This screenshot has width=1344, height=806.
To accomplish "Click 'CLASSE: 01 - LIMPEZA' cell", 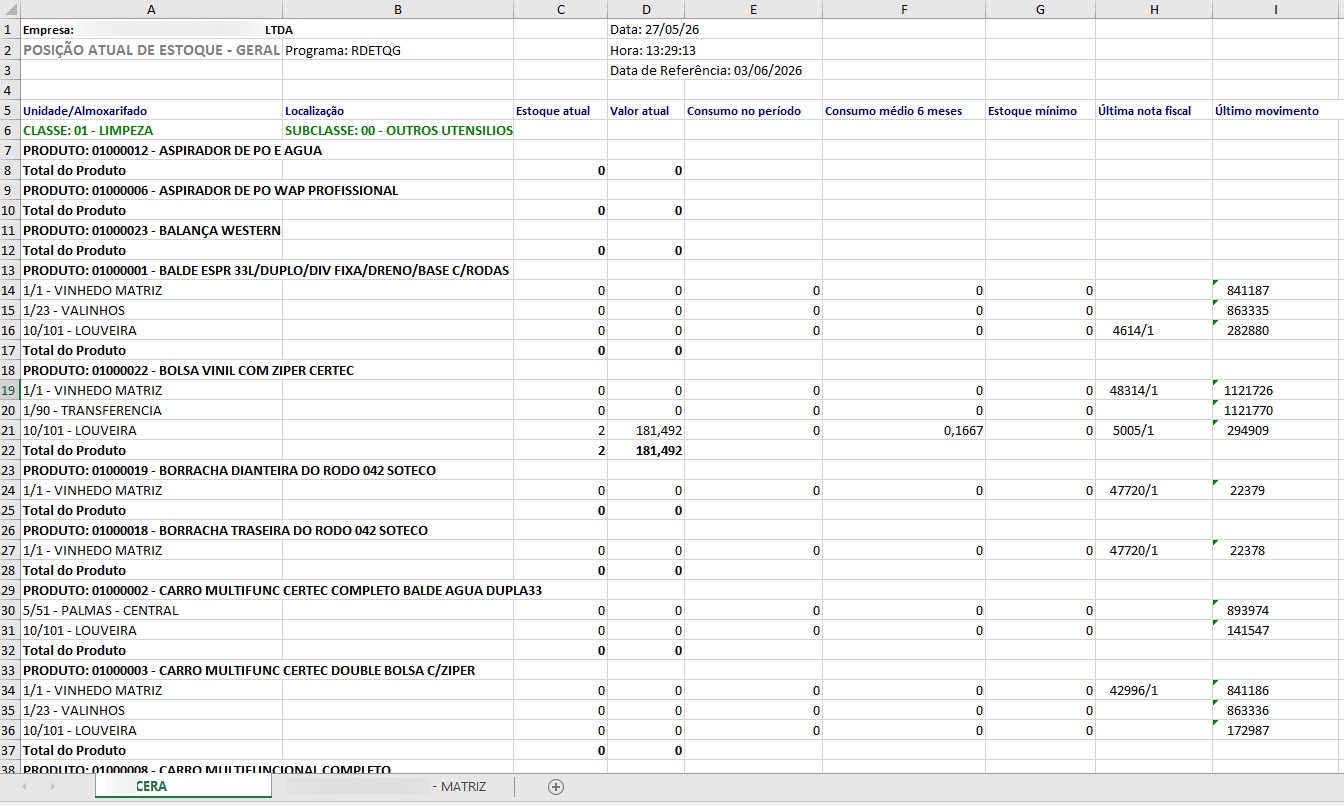I will coord(151,130).
